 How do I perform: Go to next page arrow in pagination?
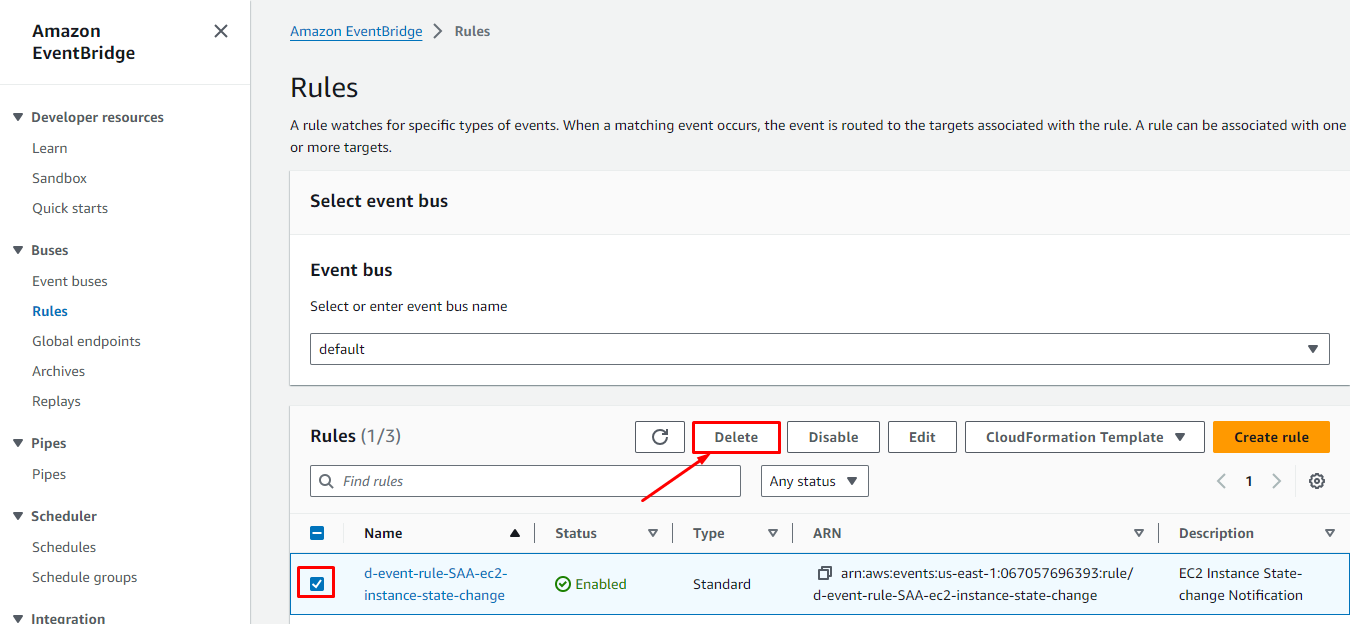pyautogui.click(x=1276, y=481)
